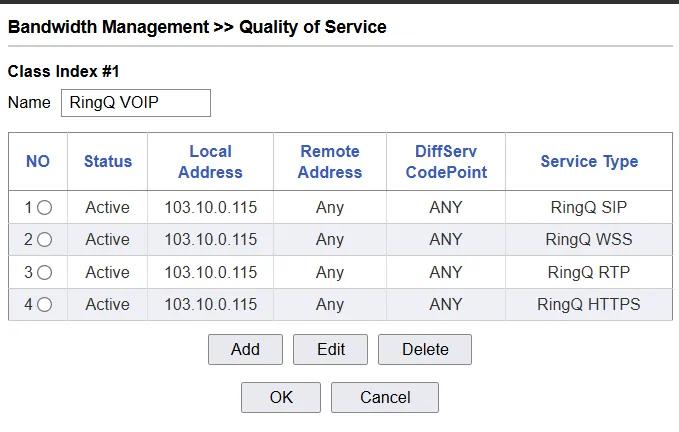Focus the Name field containing RingQ VOIP
This screenshot has width=679, height=432.
click(136, 103)
